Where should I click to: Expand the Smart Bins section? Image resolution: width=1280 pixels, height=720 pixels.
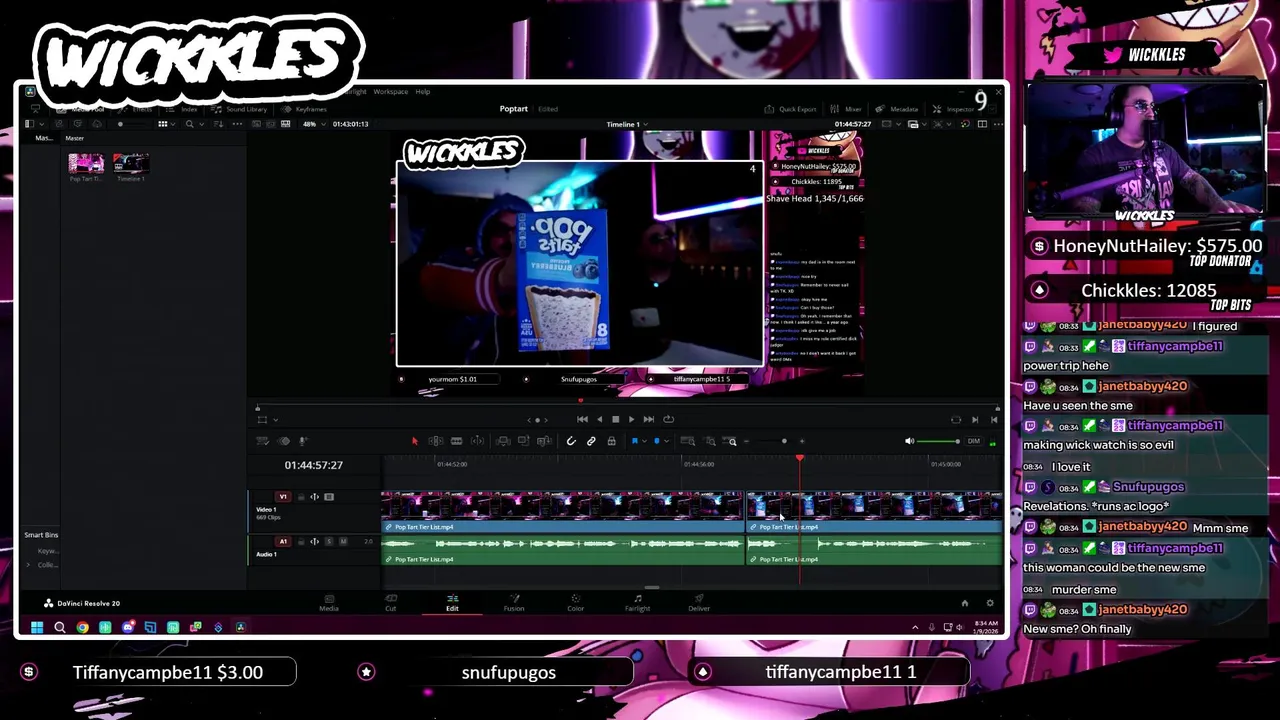41,535
